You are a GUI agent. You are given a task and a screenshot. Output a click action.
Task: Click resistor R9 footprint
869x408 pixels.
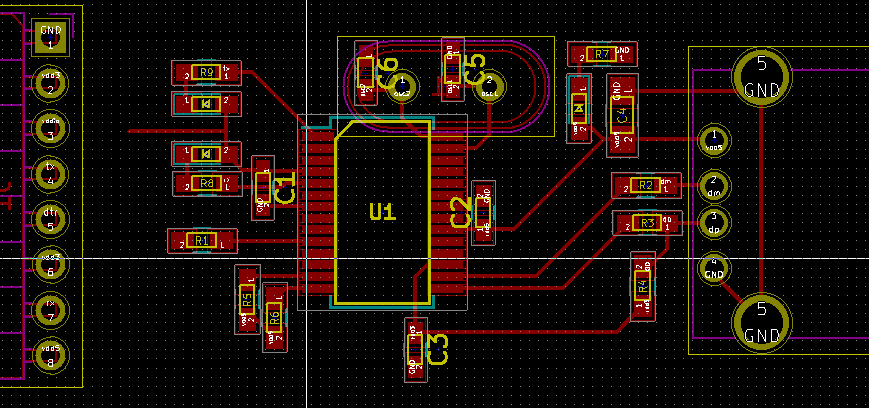click(207, 73)
